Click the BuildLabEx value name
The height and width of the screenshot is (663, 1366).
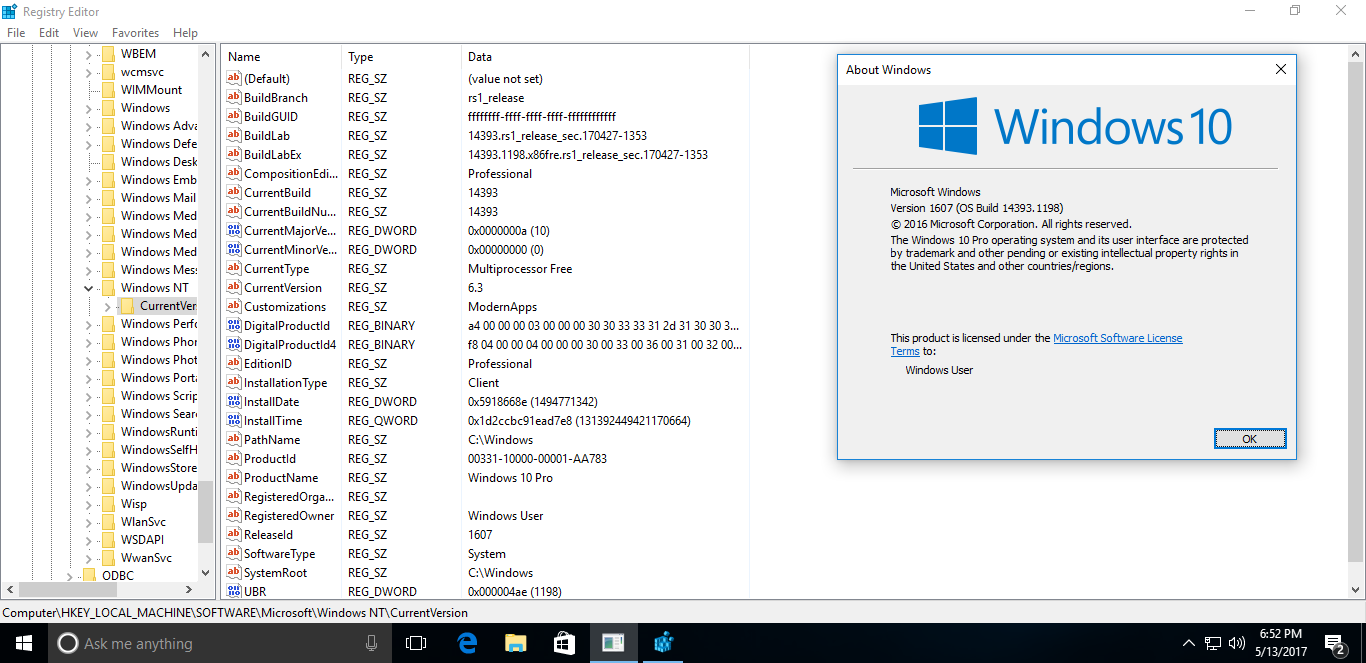click(x=273, y=155)
